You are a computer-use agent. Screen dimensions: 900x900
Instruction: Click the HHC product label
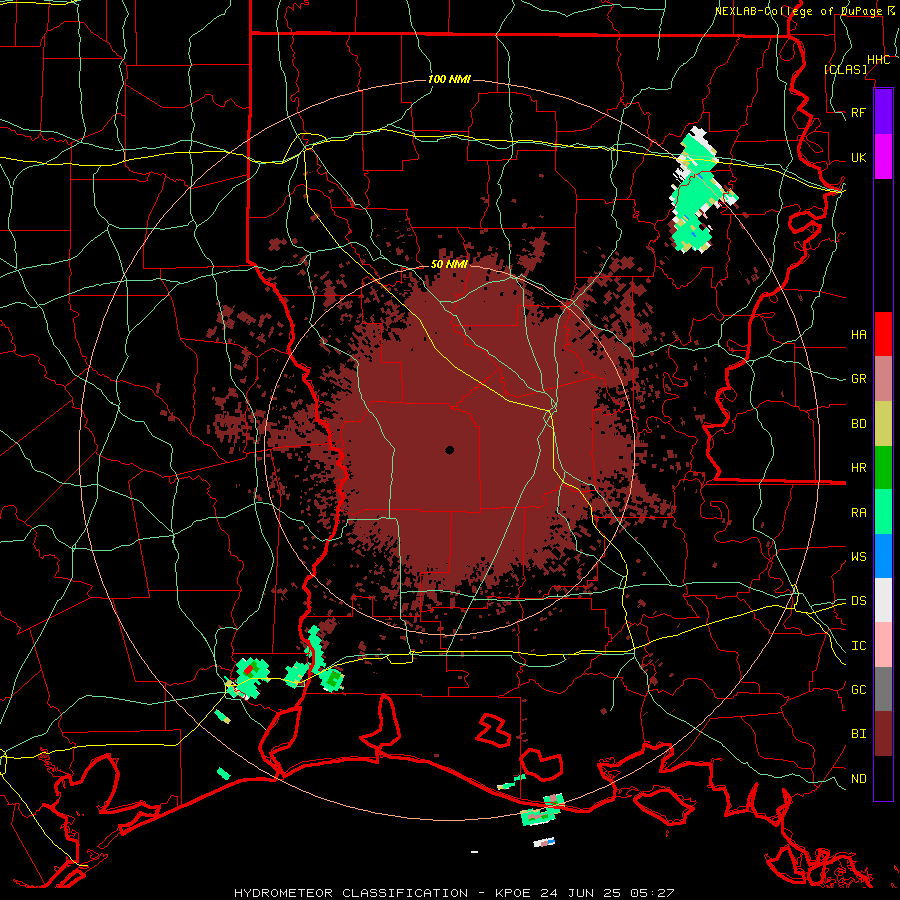(x=879, y=60)
